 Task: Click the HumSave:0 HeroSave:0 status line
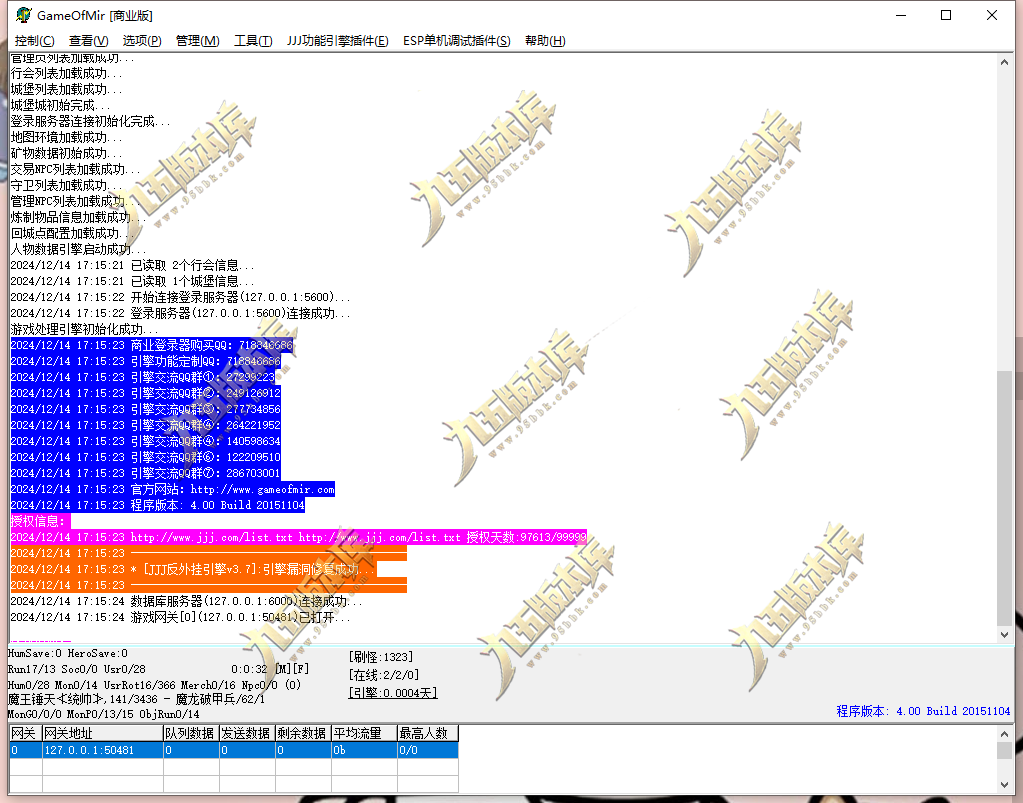68,654
